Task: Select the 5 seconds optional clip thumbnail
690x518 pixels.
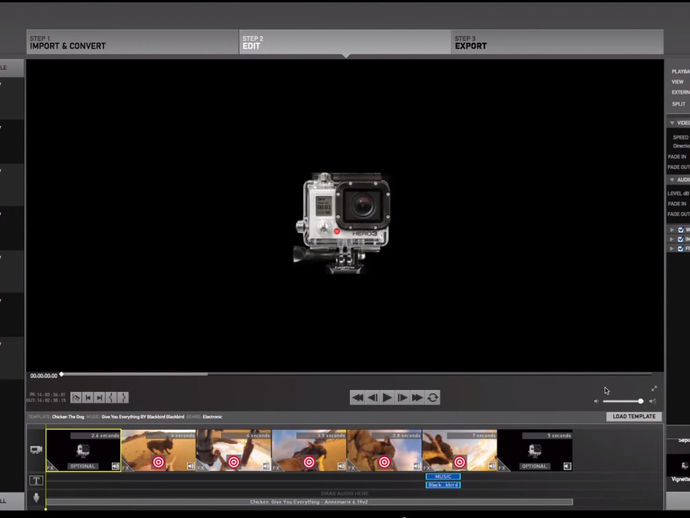Action: (535, 450)
